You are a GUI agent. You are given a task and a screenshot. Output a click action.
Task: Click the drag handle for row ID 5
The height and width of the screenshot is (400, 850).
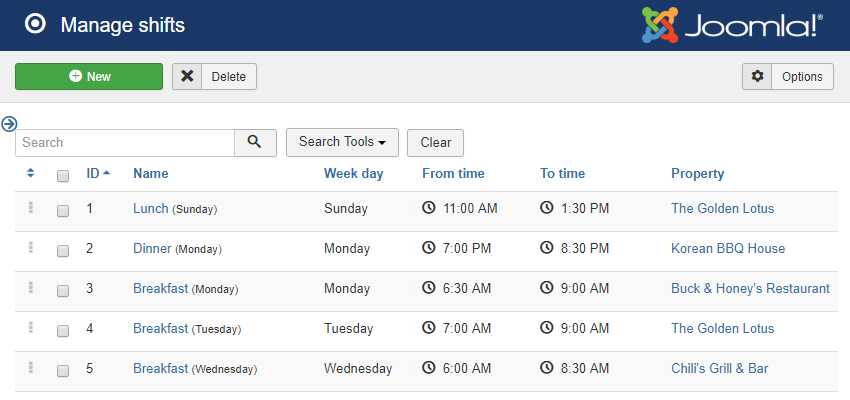point(31,368)
